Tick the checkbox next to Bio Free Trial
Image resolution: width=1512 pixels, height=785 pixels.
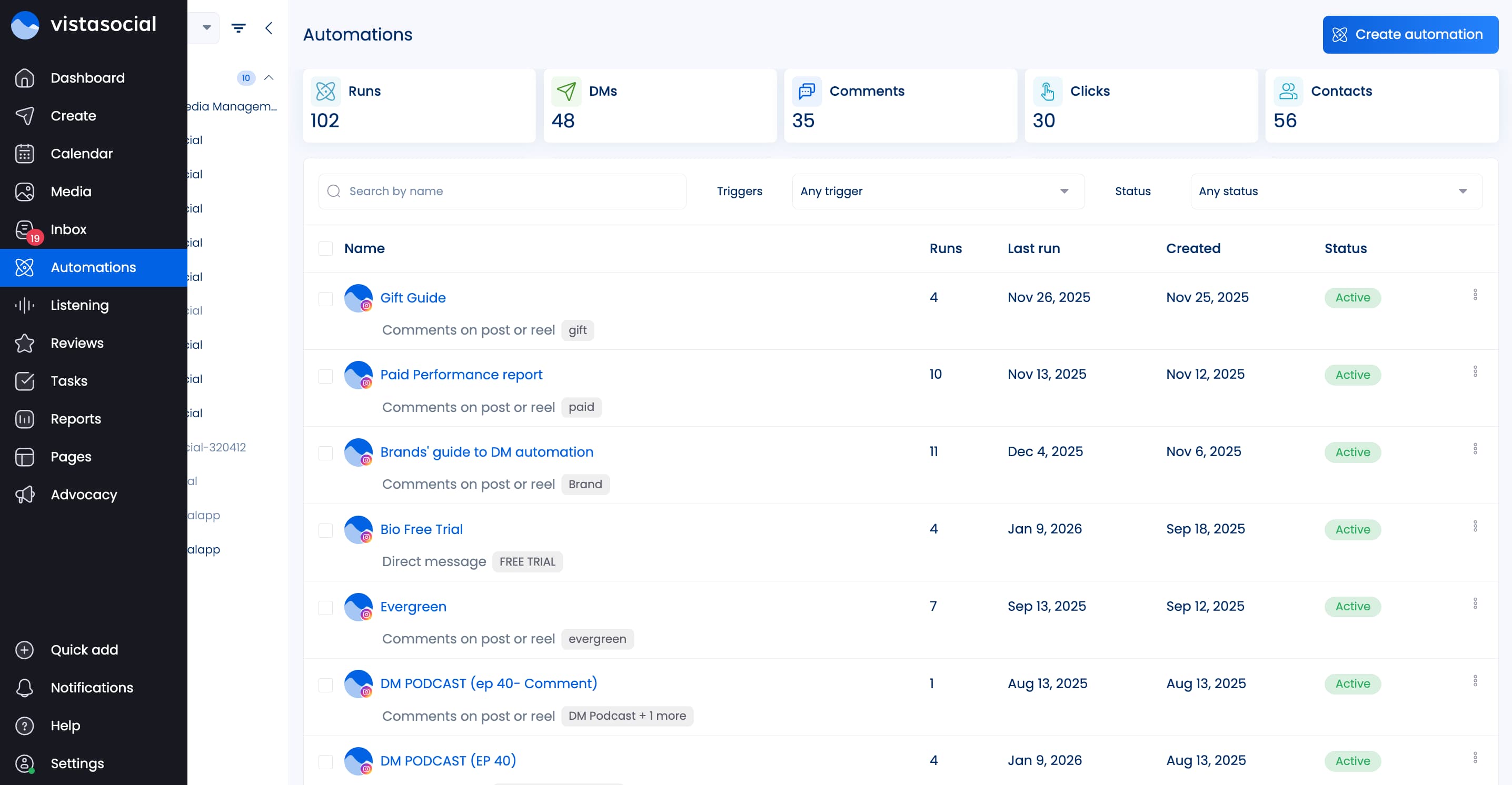[x=326, y=530]
